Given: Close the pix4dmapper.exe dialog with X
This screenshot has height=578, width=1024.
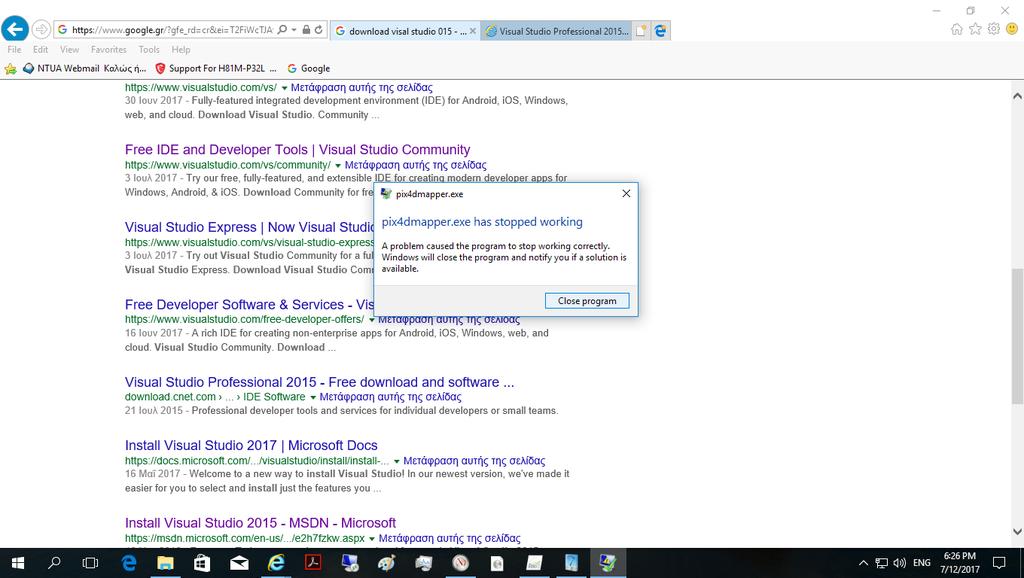Looking at the screenshot, I should 626,193.
